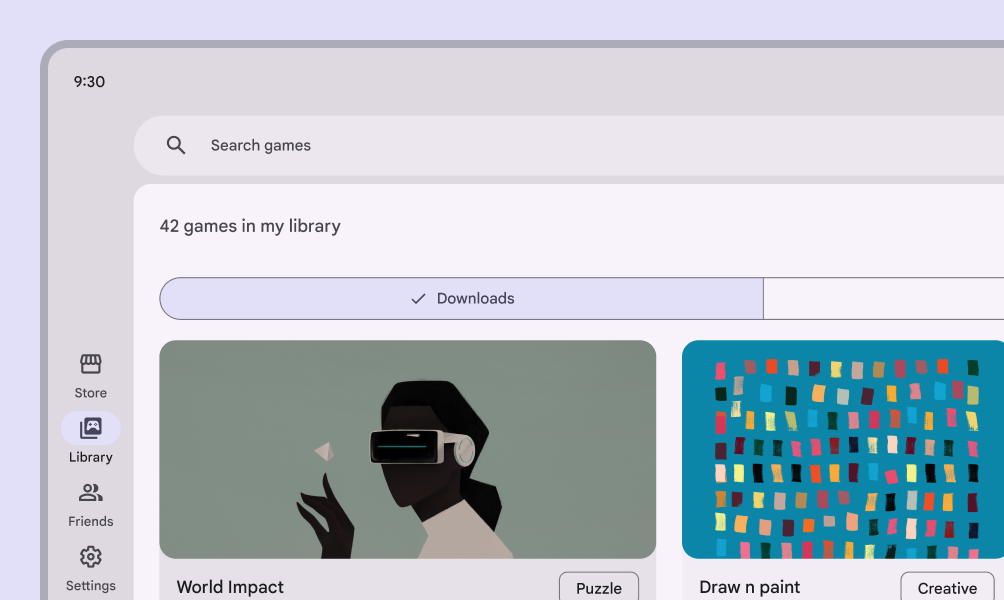Click the magnifying glass search icon
Screen dimensions: 1004x600
[176, 145]
